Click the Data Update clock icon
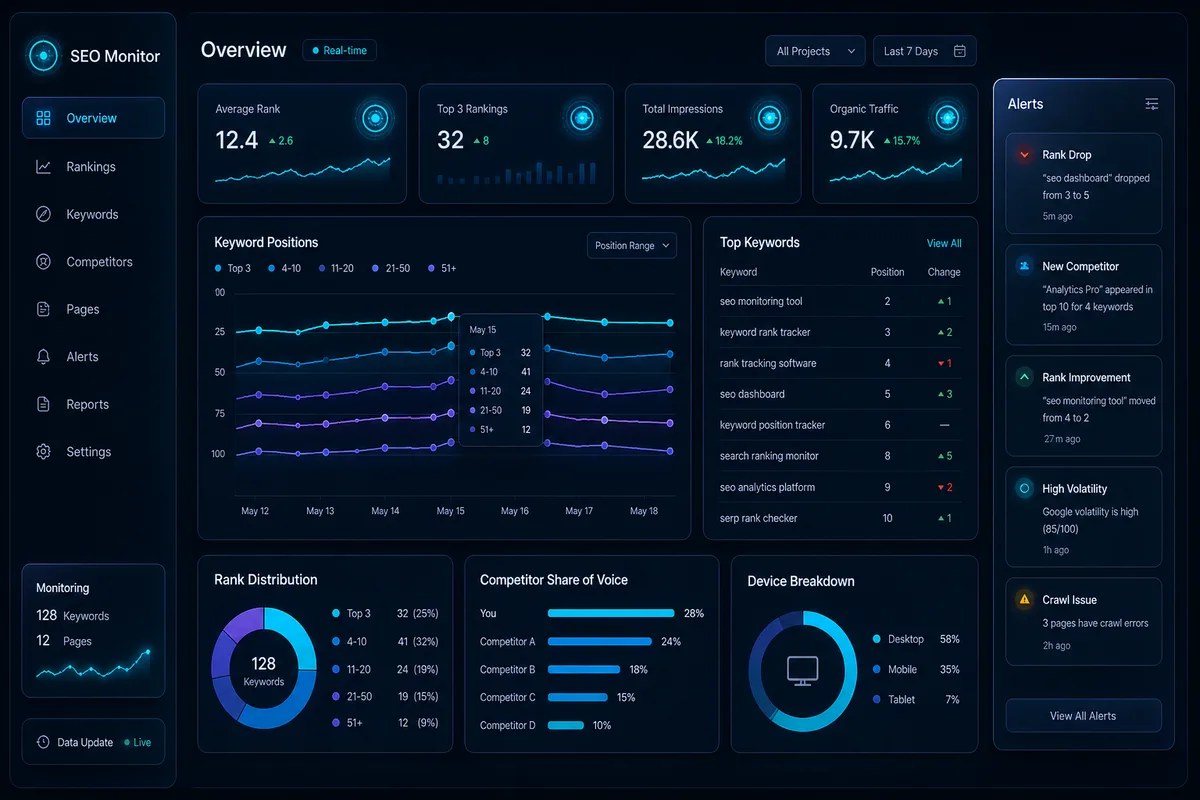The width and height of the screenshot is (1200, 800). tap(43, 742)
